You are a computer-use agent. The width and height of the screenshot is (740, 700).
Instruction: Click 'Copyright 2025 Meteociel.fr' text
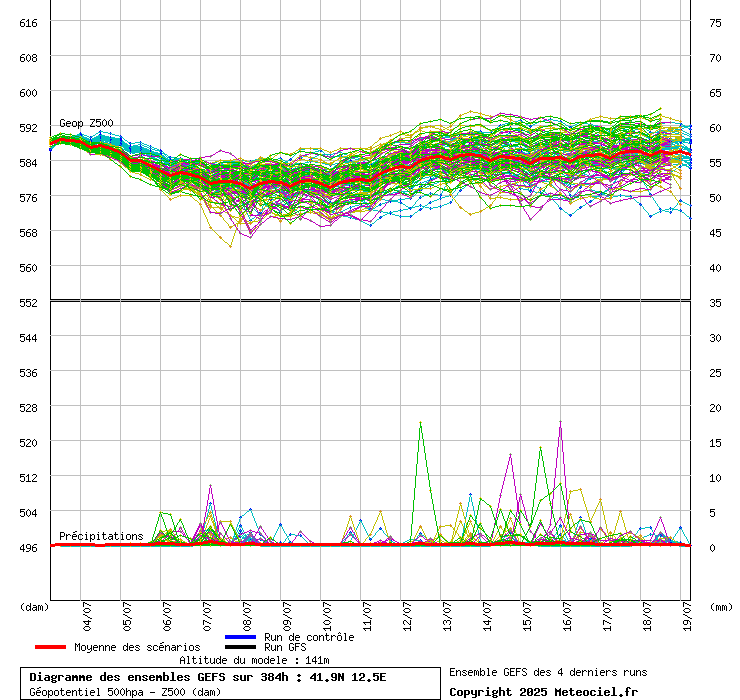[x=543, y=692]
